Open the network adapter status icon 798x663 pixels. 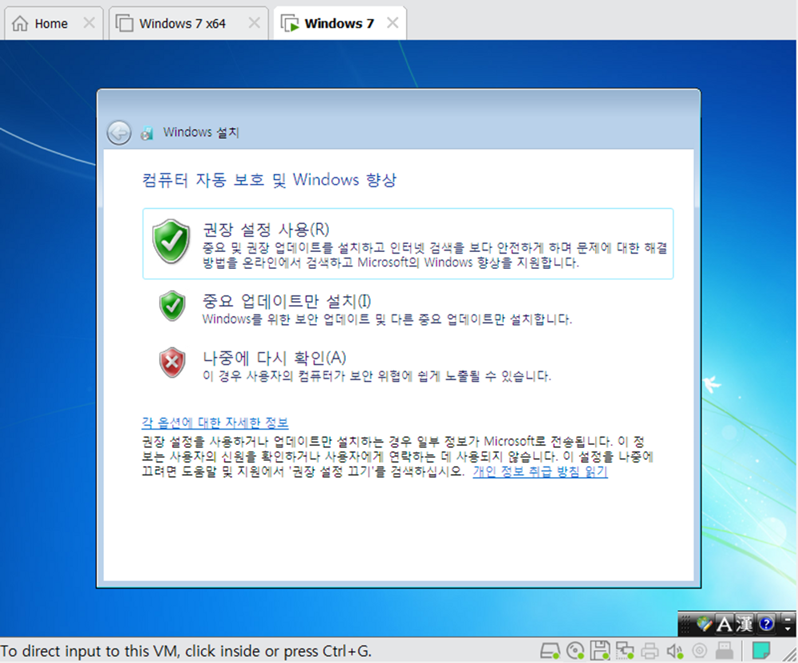pyautogui.click(x=624, y=650)
